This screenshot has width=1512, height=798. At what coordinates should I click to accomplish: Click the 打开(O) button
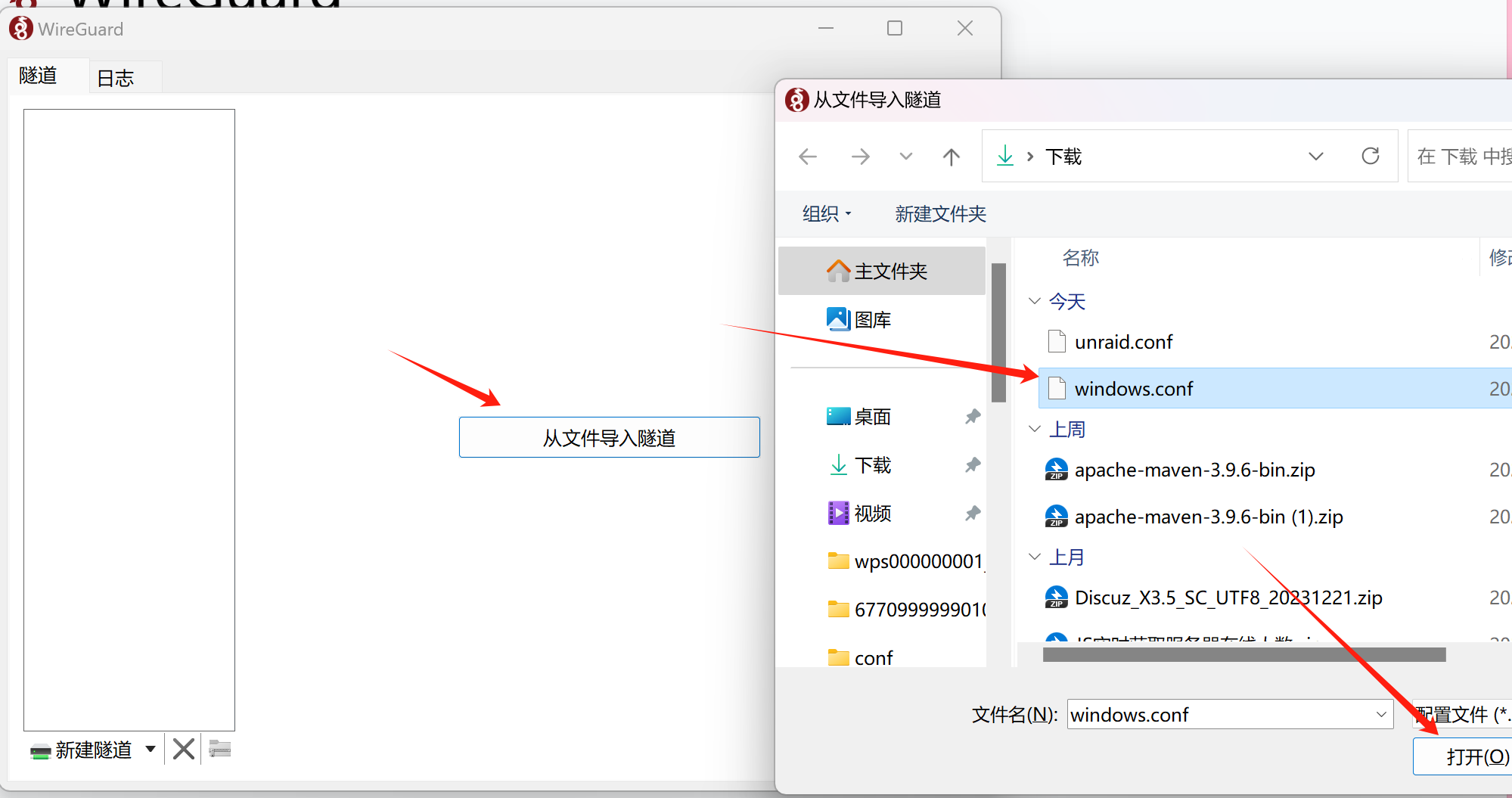1463,756
